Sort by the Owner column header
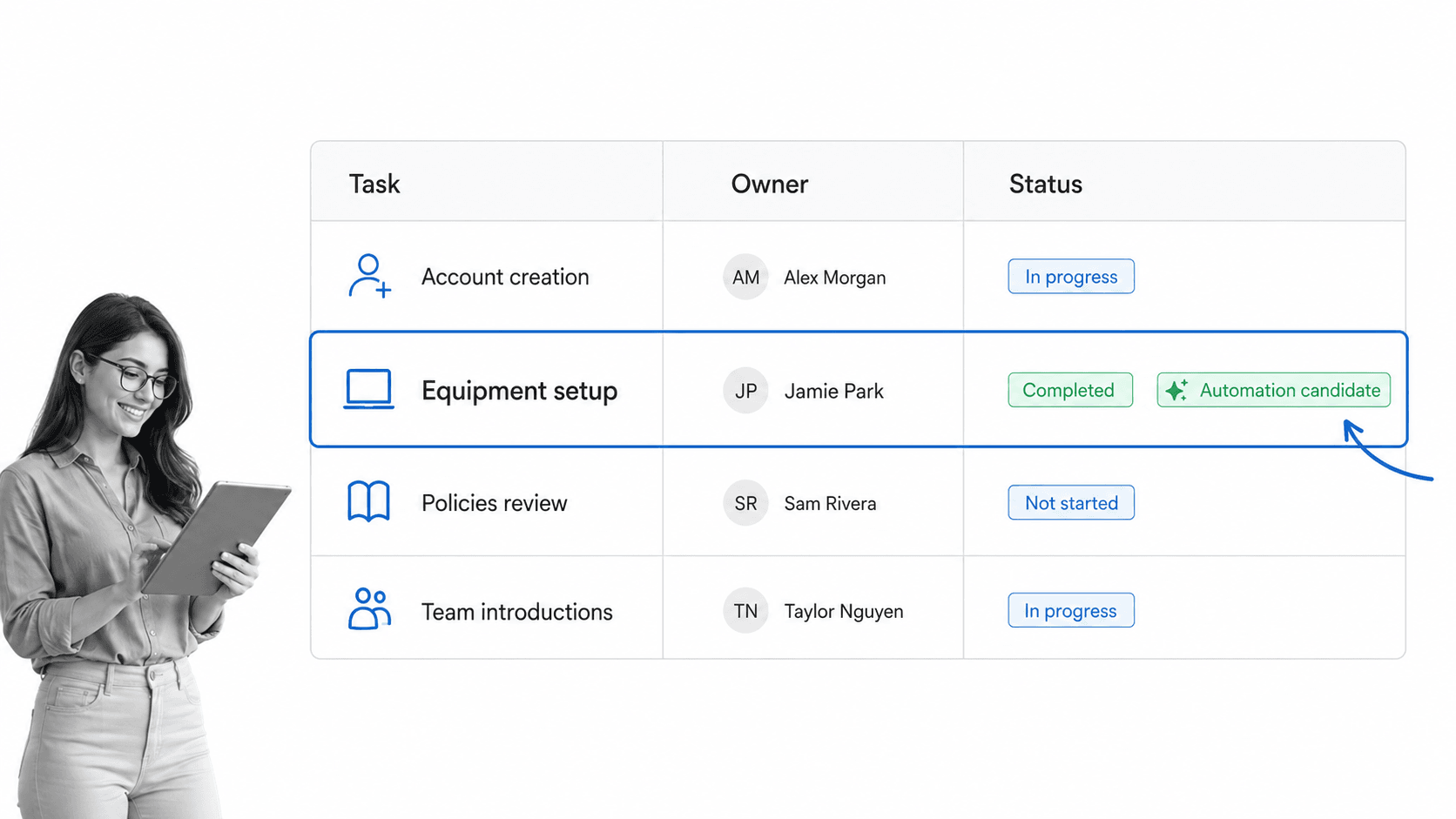1456x819 pixels. click(x=770, y=184)
